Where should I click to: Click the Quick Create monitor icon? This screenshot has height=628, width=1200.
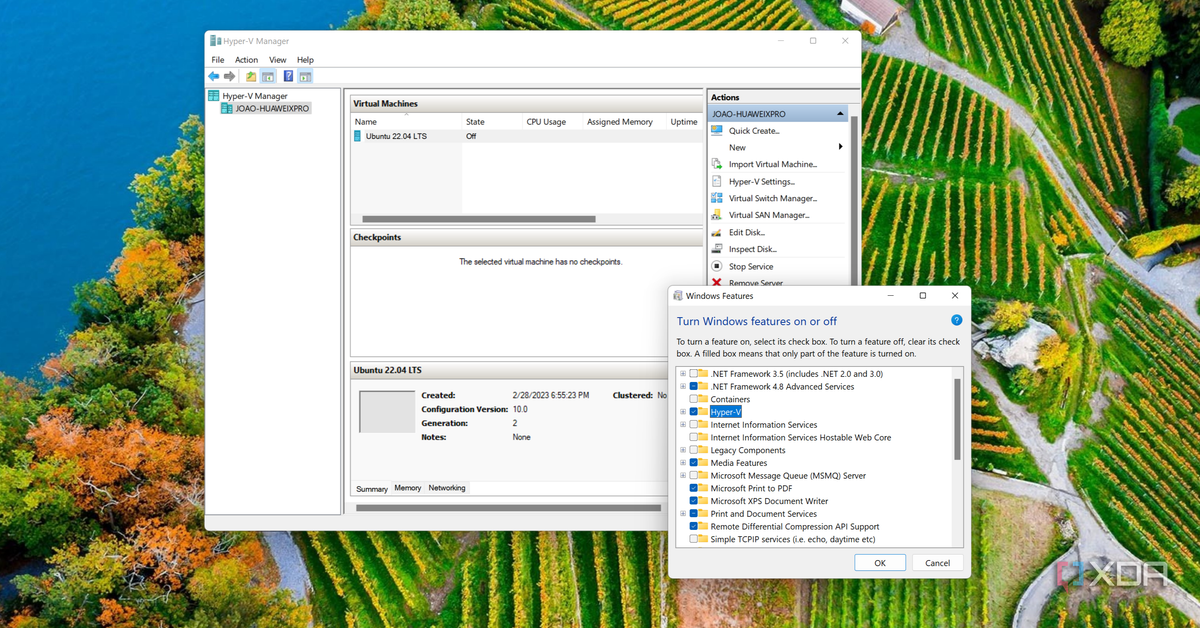tap(717, 130)
